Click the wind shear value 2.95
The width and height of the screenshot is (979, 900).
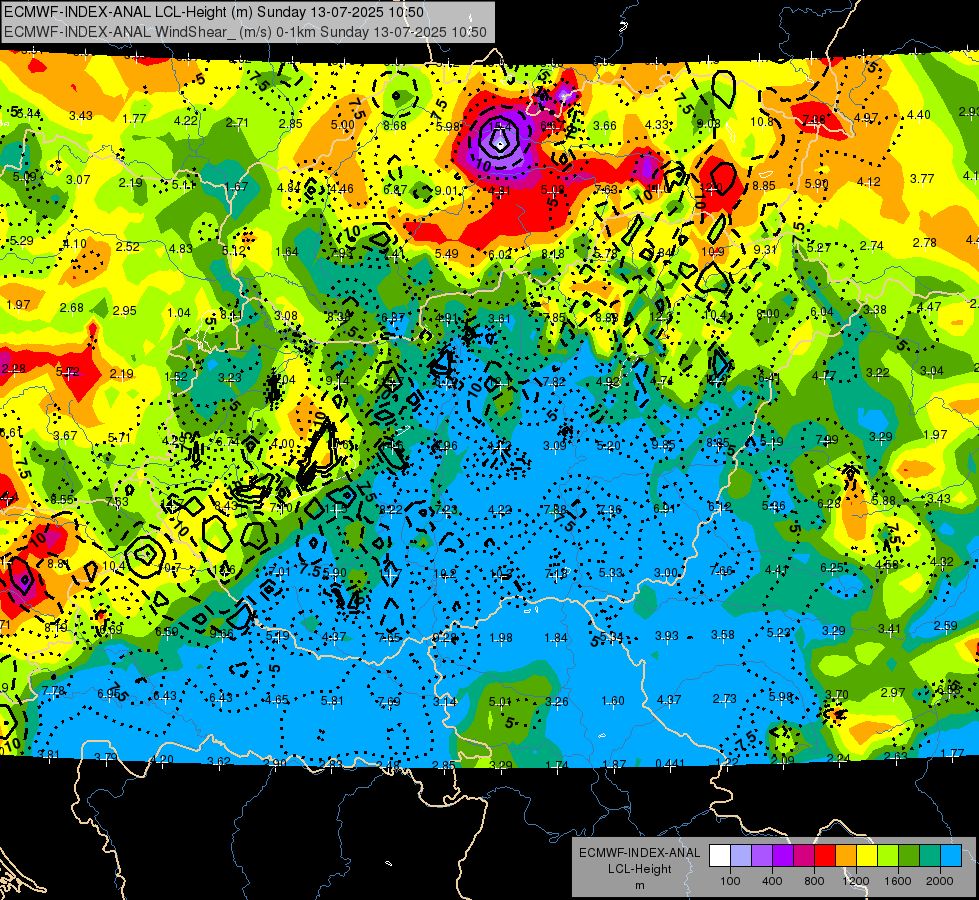click(125, 310)
